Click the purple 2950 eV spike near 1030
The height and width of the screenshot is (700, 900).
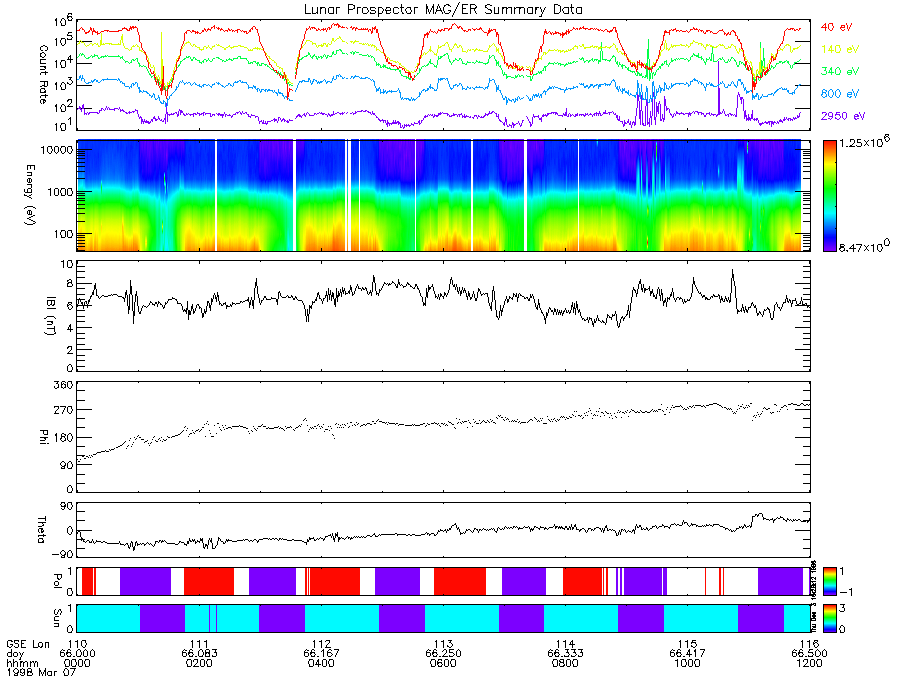719,86
